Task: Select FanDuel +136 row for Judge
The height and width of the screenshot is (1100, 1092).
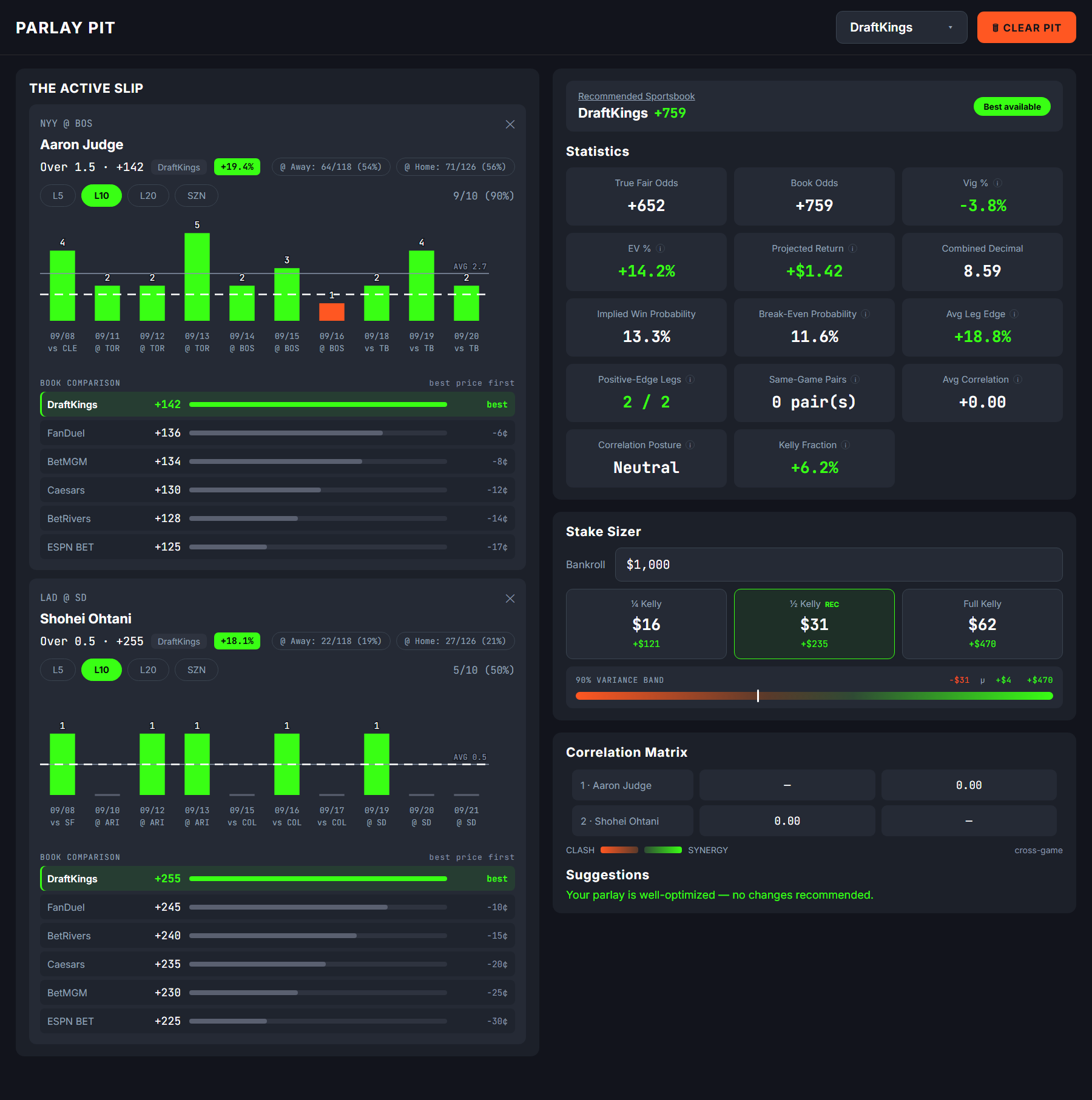Action: point(277,433)
